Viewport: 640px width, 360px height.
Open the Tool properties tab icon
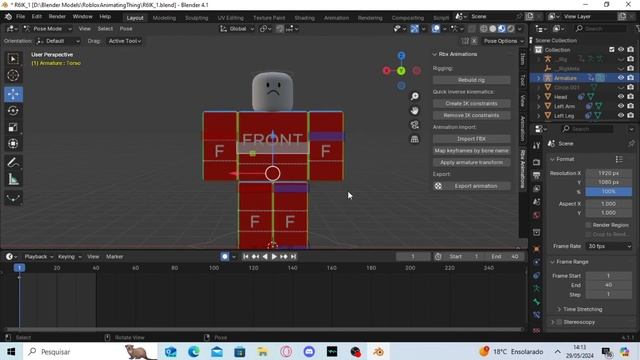pyautogui.click(x=537, y=146)
